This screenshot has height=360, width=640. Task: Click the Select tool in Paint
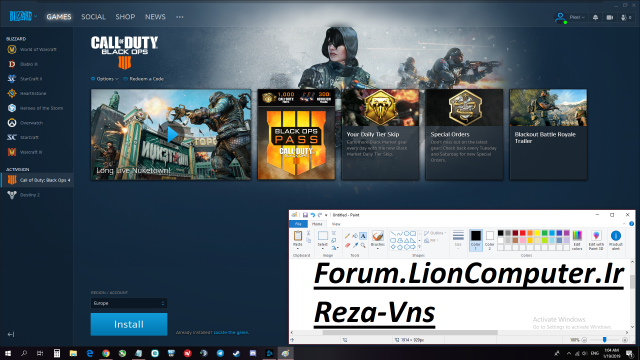tap(323, 240)
